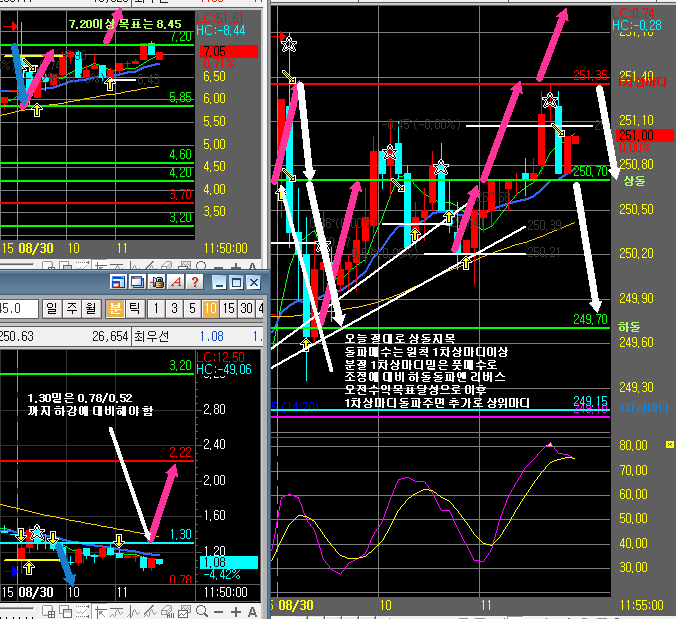The image size is (676, 619).
Task: Click the cascade windows icon in titlebar
Action: [x=138, y=284]
